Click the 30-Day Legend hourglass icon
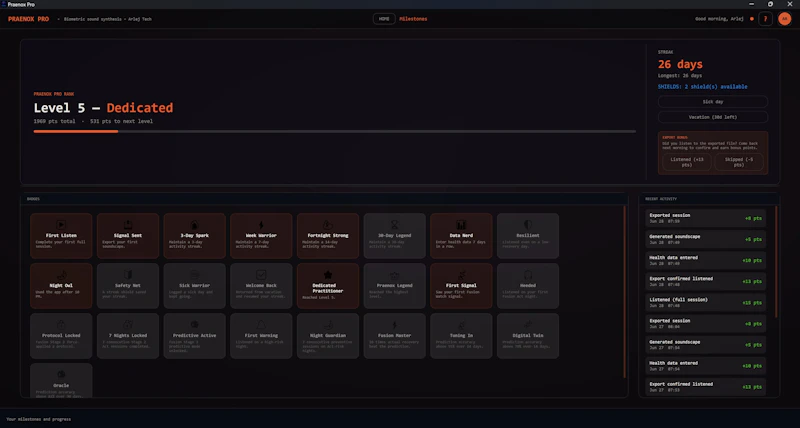 coord(394,224)
